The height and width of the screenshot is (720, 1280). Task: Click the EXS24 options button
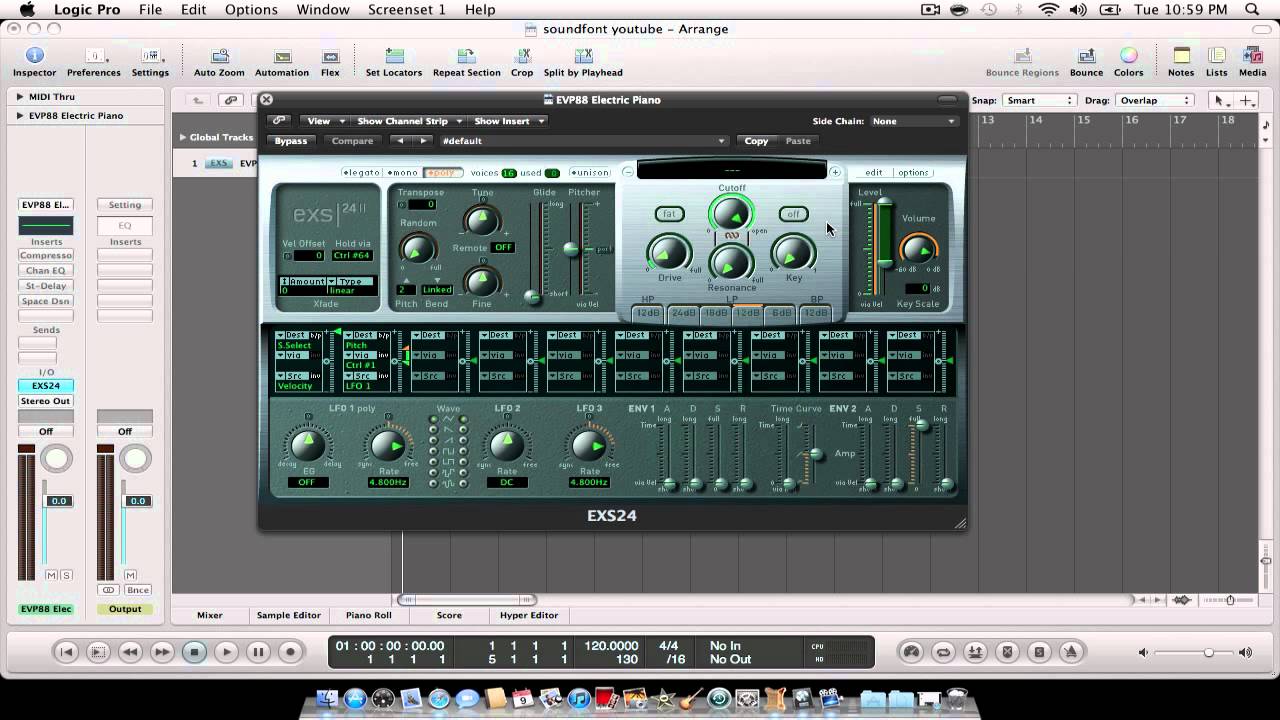[x=913, y=173]
